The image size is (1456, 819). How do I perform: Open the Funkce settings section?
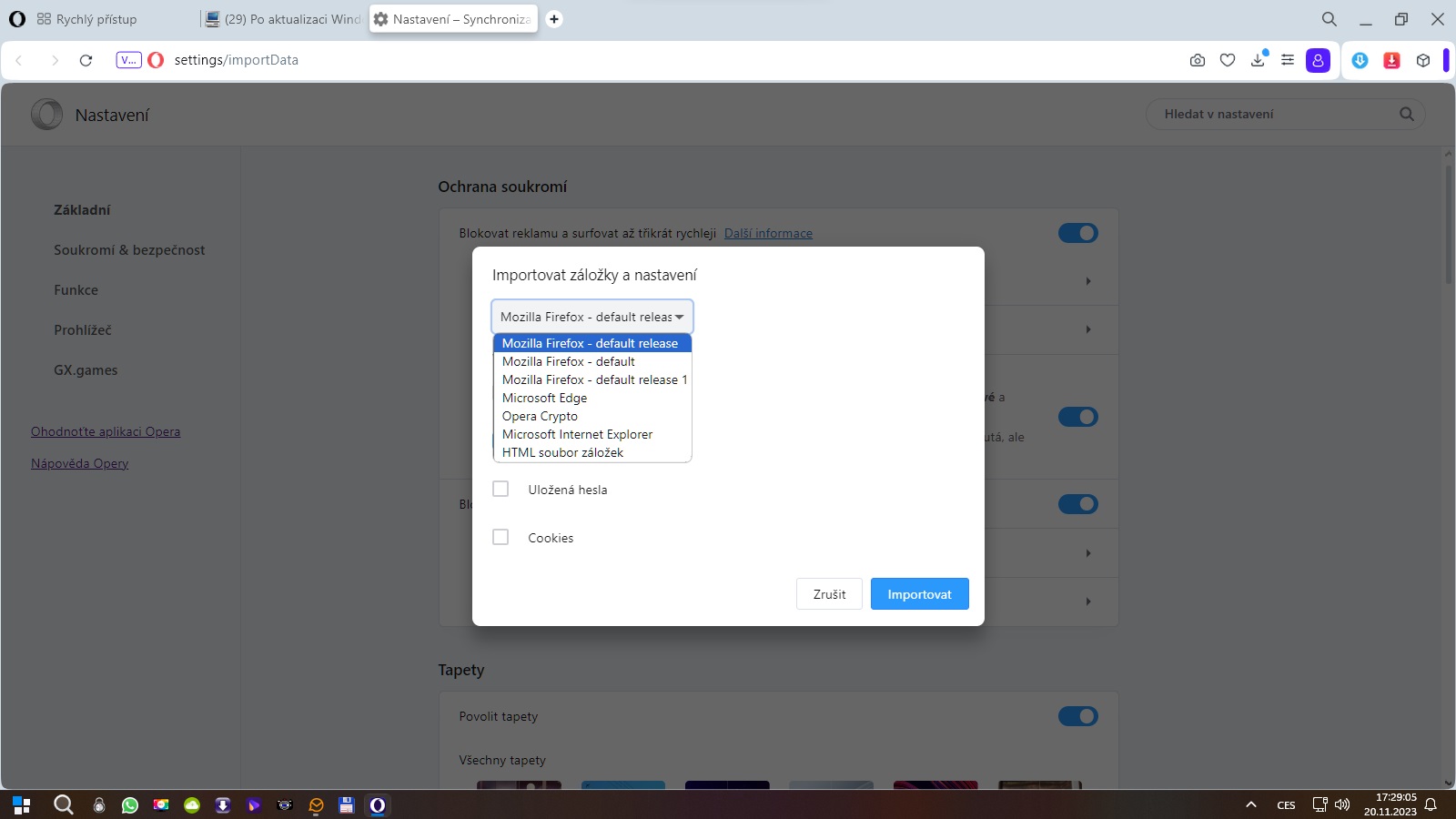(76, 290)
